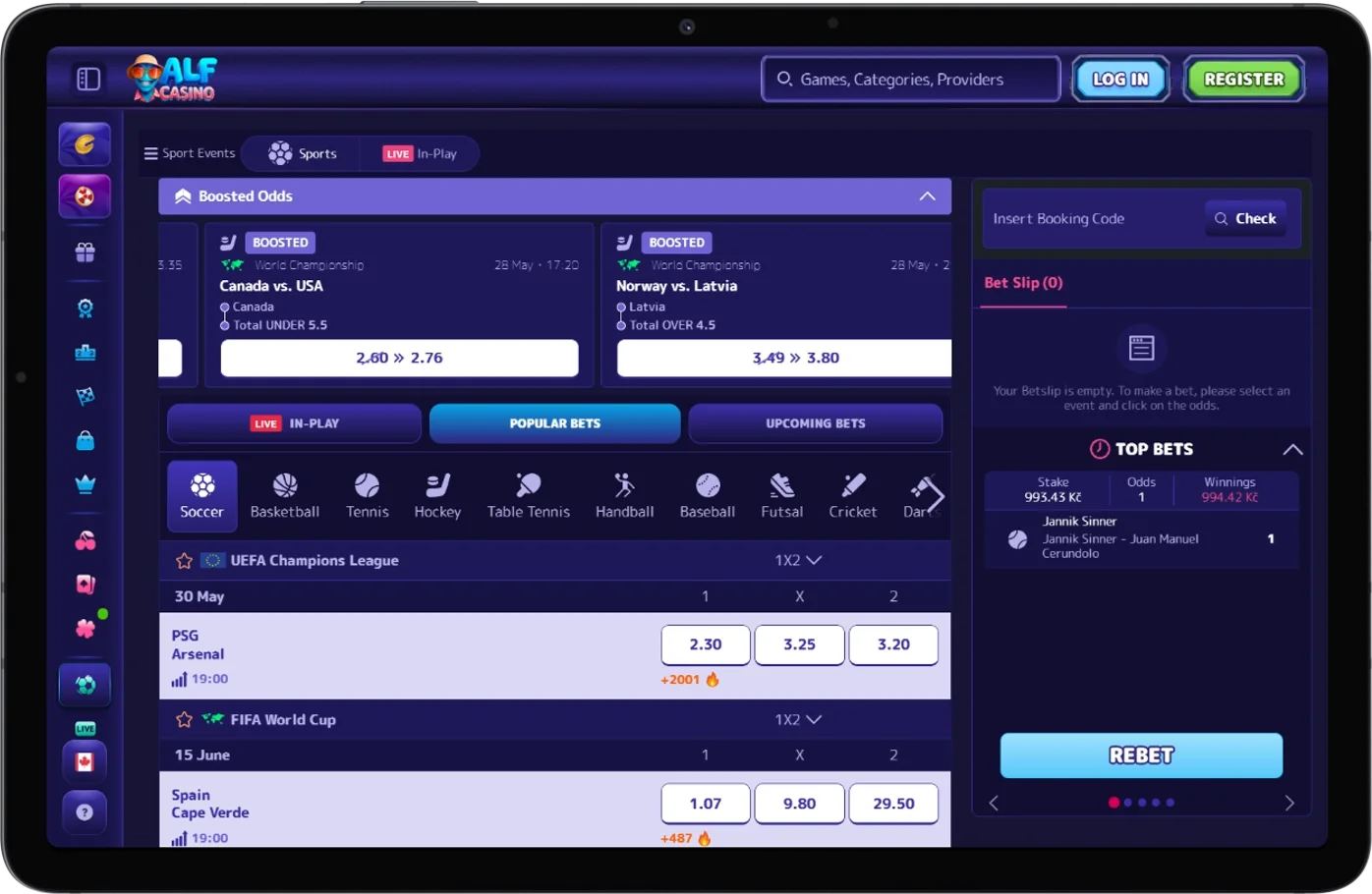Open the checkered flags icon
This screenshot has height=894, width=1372.
coord(86,396)
